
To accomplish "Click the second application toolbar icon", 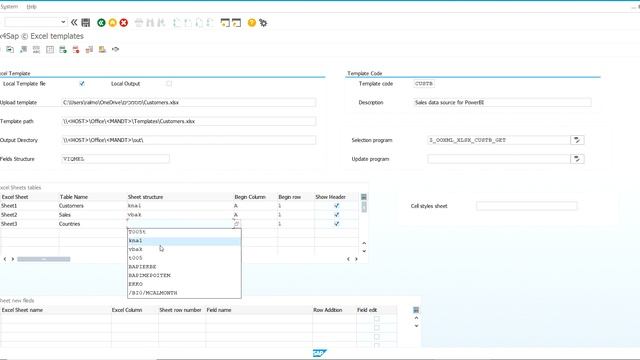I will pyautogui.click(x=23, y=49).
